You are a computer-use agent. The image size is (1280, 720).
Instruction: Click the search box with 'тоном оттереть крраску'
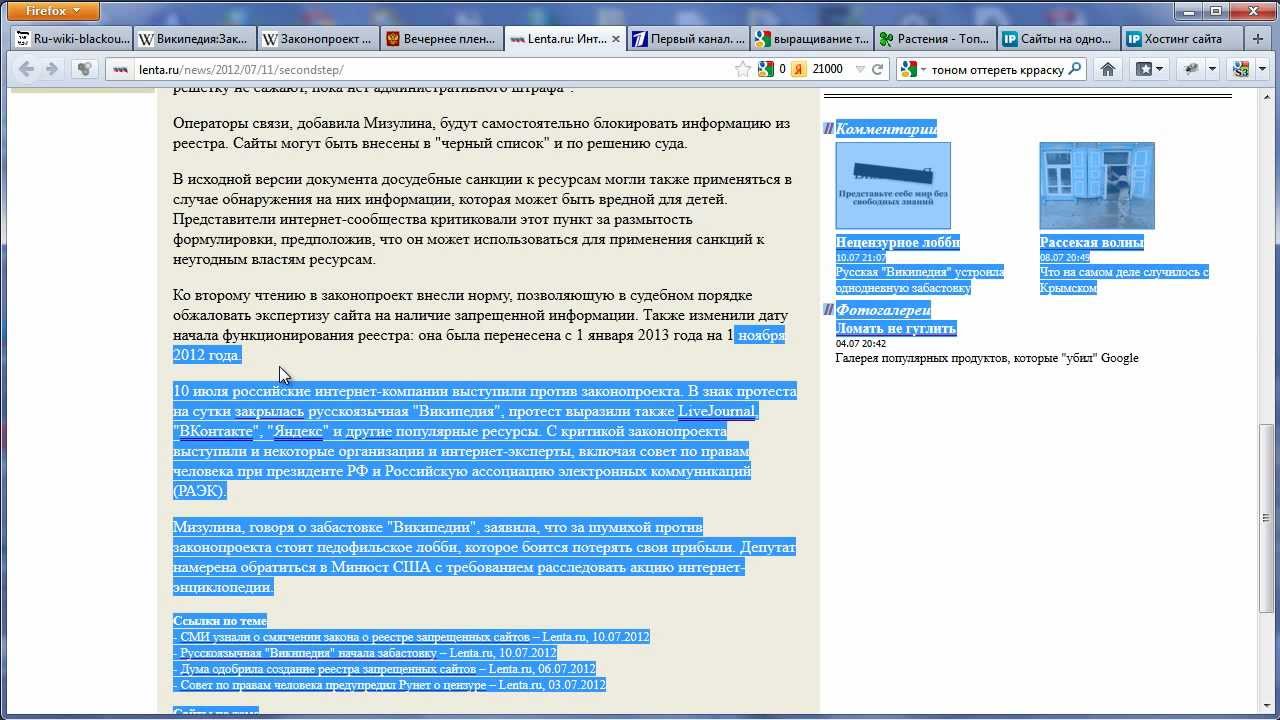click(996, 69)
